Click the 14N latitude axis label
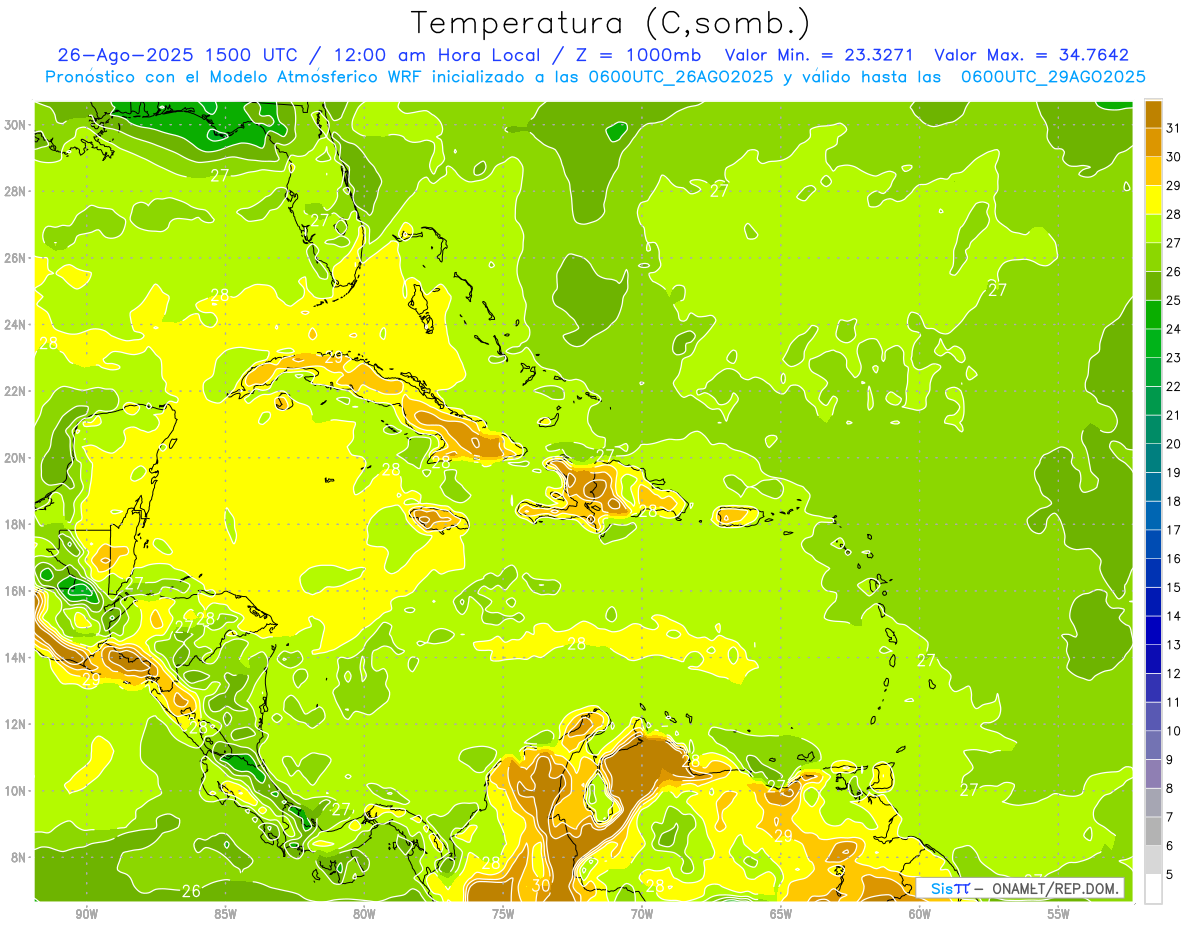Viewport: 1200px width, 927px height. pyautogui.click(x=15, y=658)
